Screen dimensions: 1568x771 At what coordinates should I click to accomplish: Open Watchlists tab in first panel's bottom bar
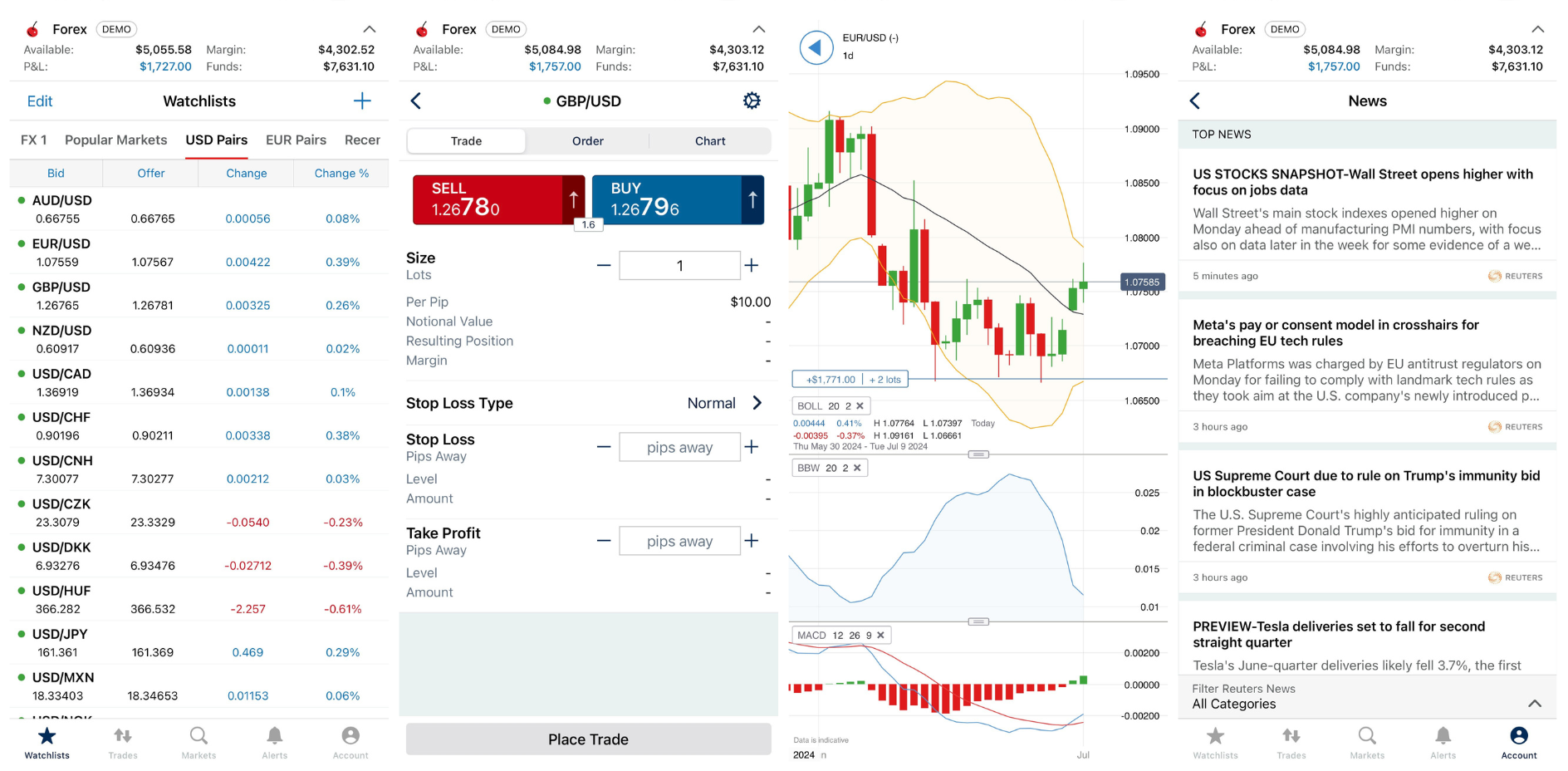47,743
